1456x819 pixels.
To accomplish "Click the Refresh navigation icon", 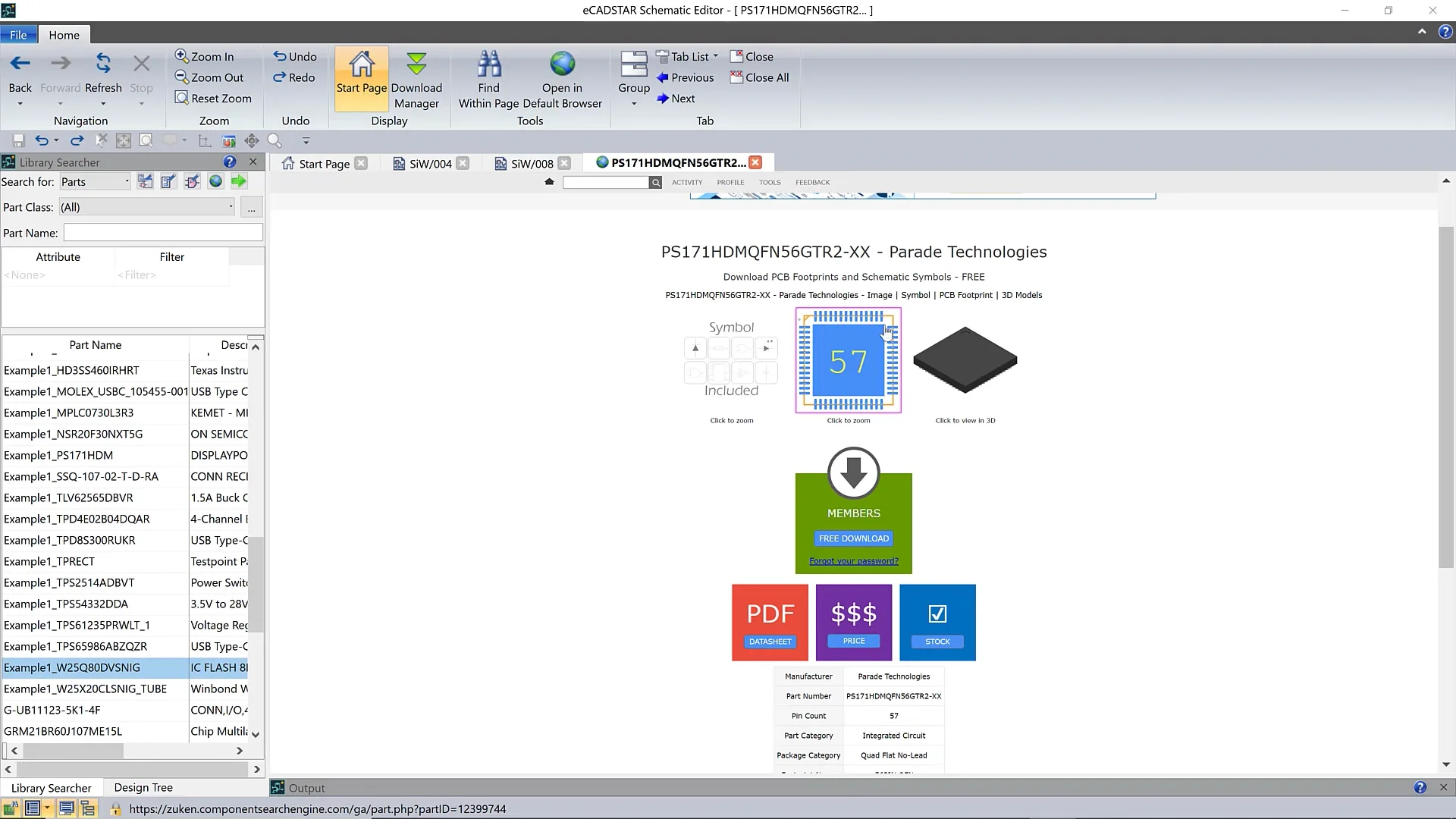I will [103, 64].
